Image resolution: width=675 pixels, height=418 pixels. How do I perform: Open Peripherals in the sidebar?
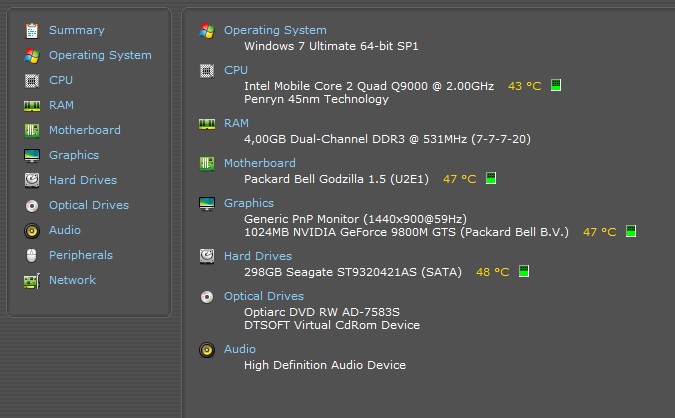point(81,255)
